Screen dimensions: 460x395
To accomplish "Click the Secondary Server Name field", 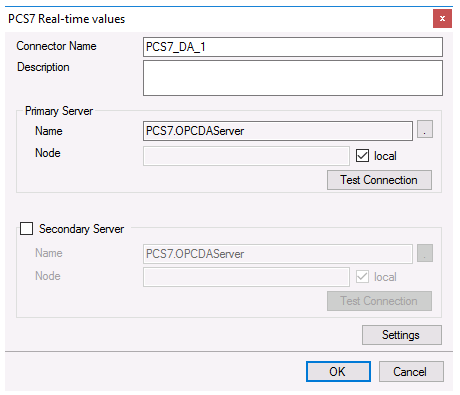I will pos(278,254).
